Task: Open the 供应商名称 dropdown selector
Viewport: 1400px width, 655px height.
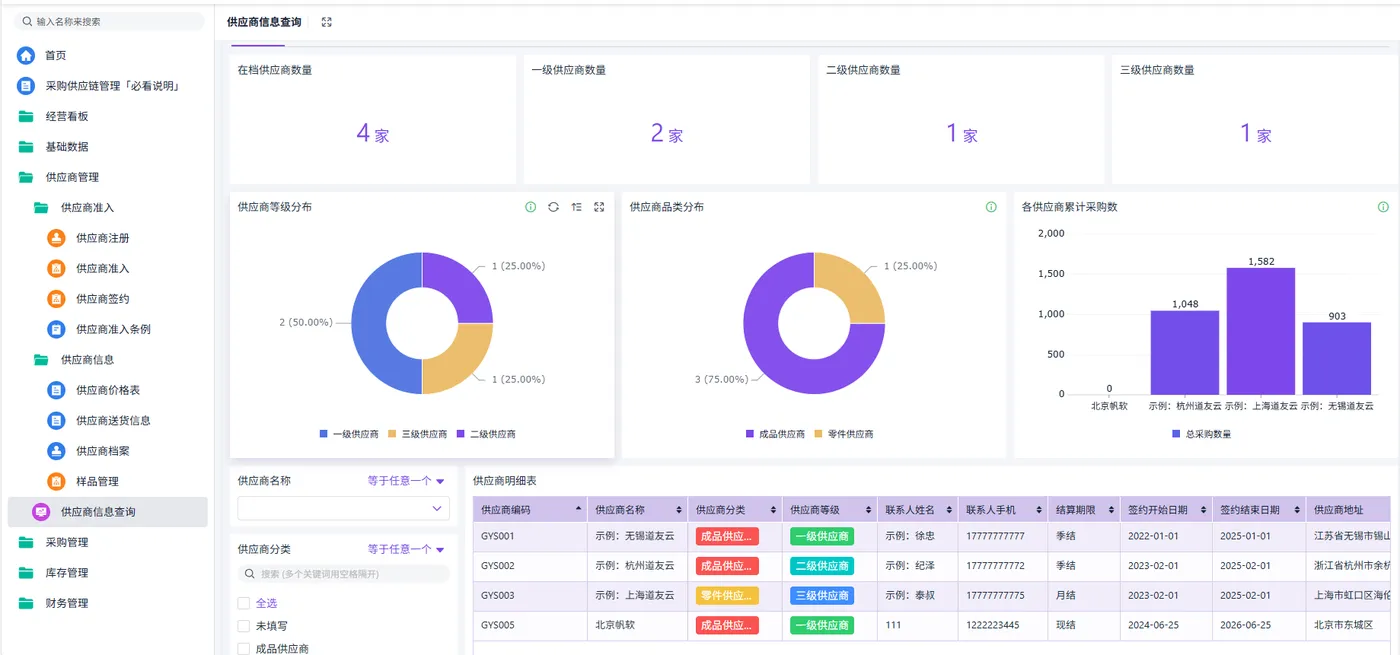Action: click(343, 508)
